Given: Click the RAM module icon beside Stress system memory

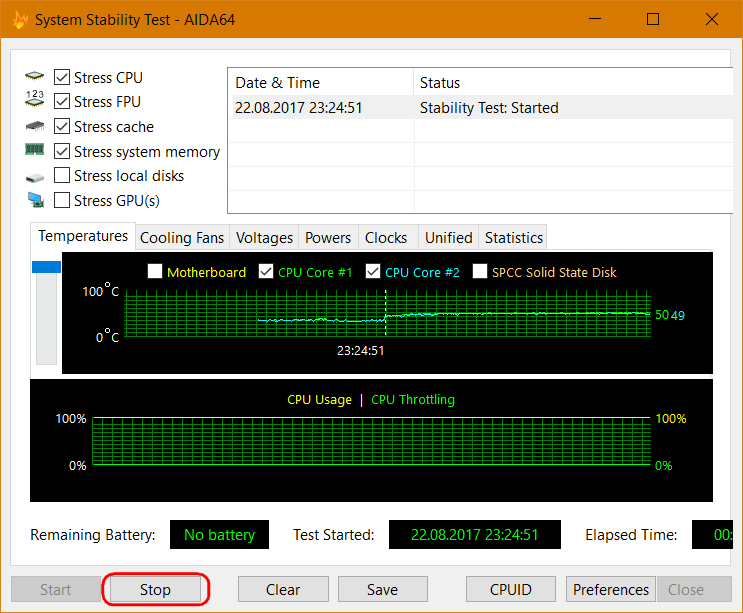Looking at the screenshot, I should tap(35, 150).
